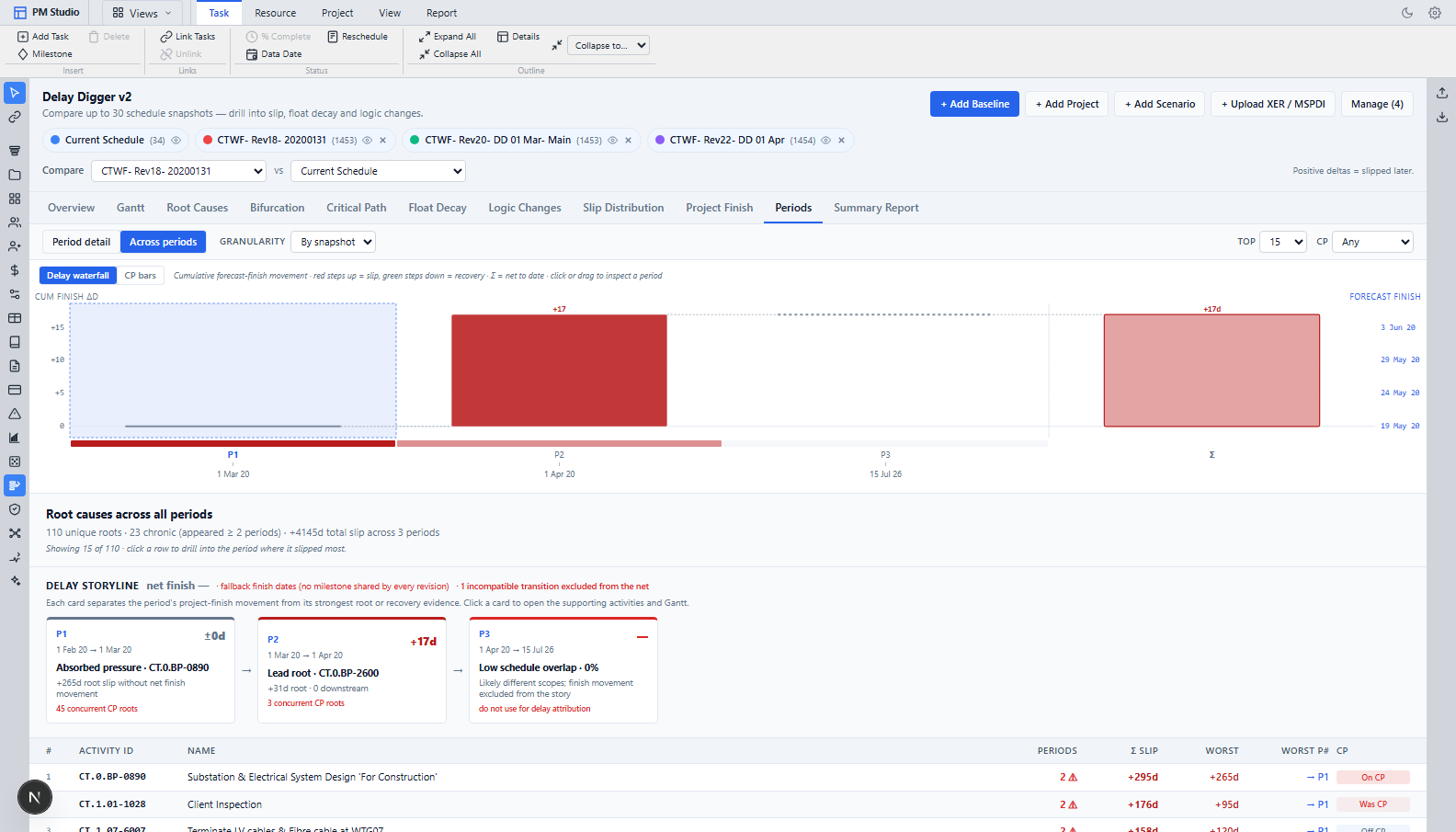This screenshot has height=832, width=1456.
Task: Open the bar chart icon in sidebar
Action: pyautogui.click(x=15, y=438)
